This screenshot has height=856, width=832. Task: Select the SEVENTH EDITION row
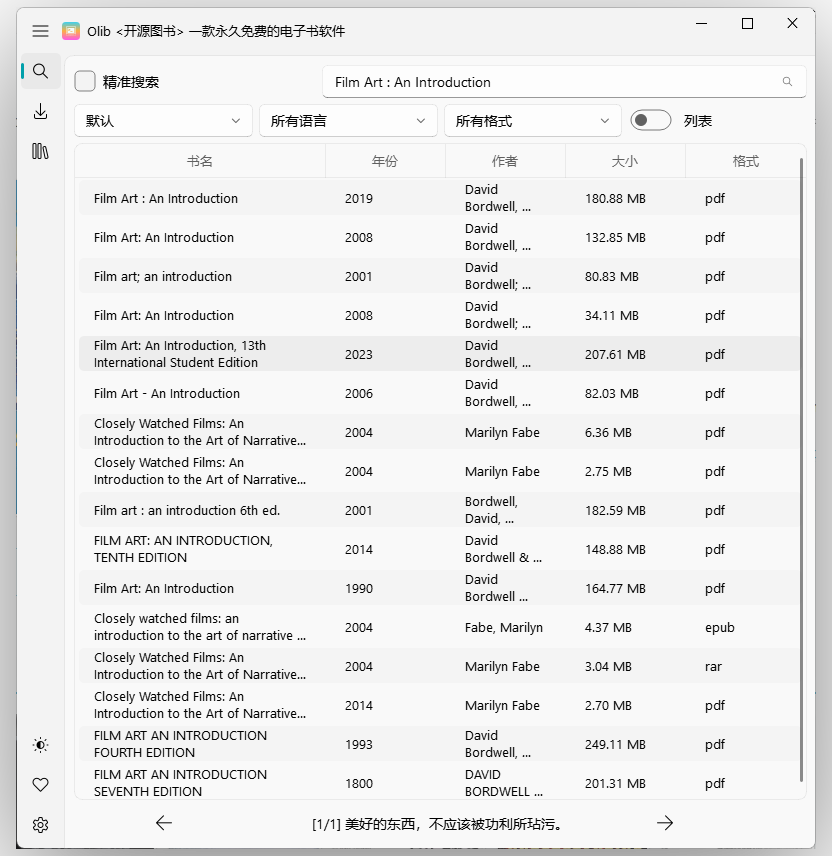439,784
